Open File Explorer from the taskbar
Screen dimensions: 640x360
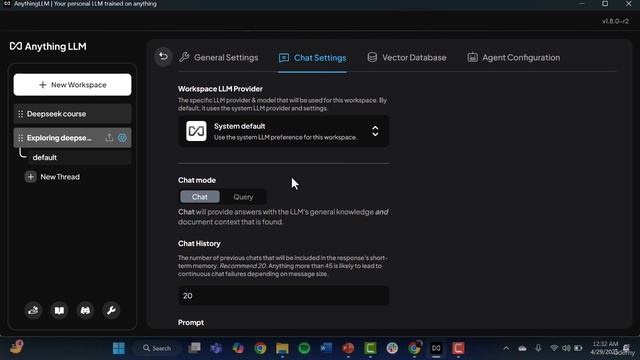coord(282,348)
